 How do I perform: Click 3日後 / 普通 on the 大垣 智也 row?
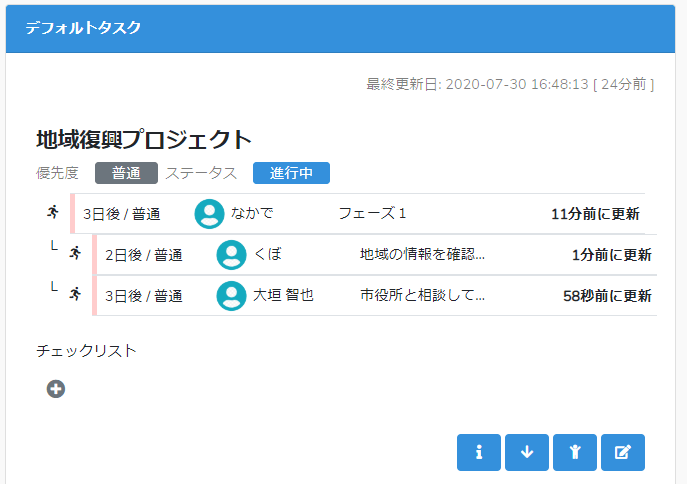(x=144, y=296)
